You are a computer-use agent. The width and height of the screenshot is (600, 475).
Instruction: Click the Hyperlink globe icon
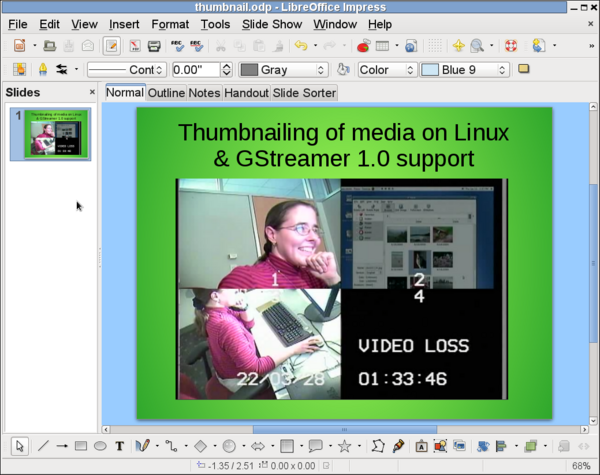click(411, 46)
